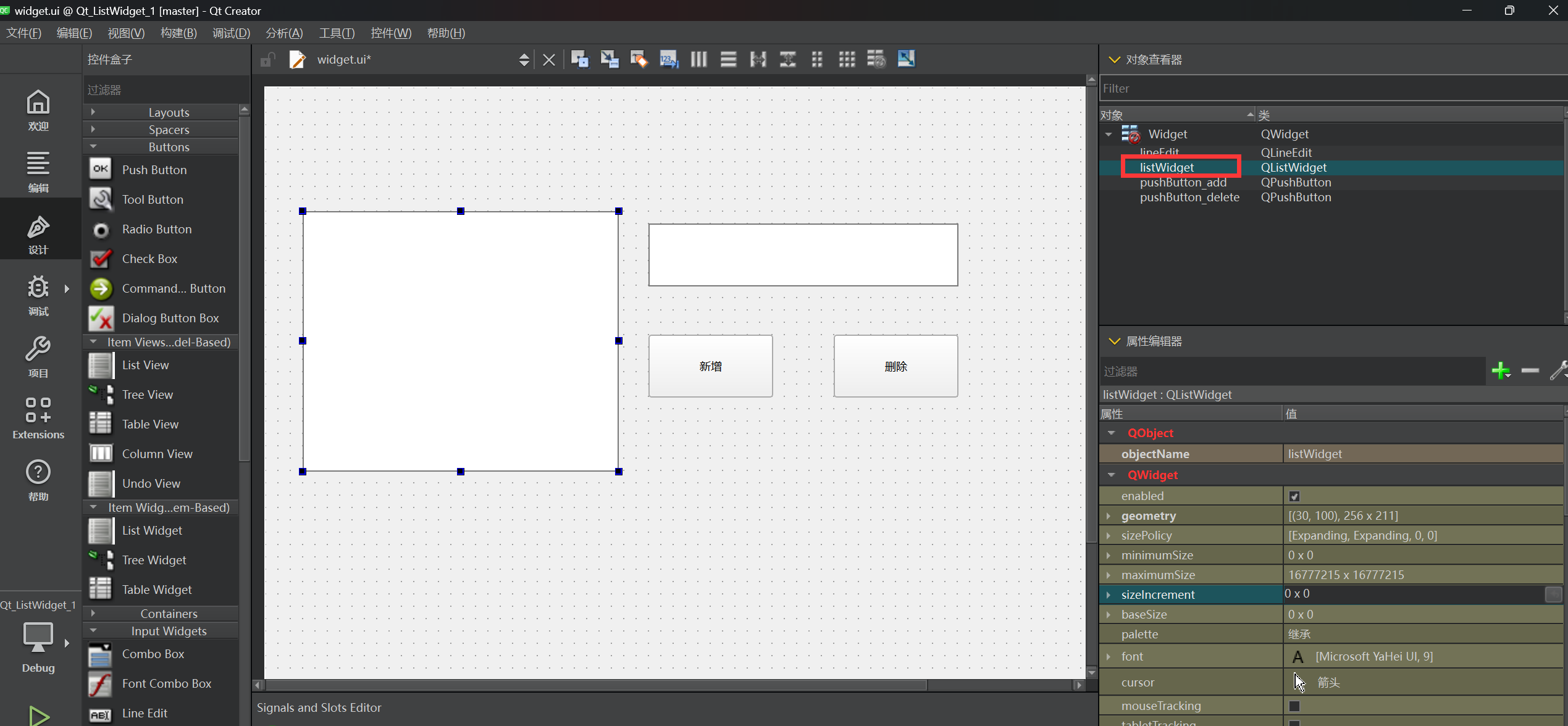
Task: Apply vertical splitter layout icon
Action: click(x=787, y=59)
